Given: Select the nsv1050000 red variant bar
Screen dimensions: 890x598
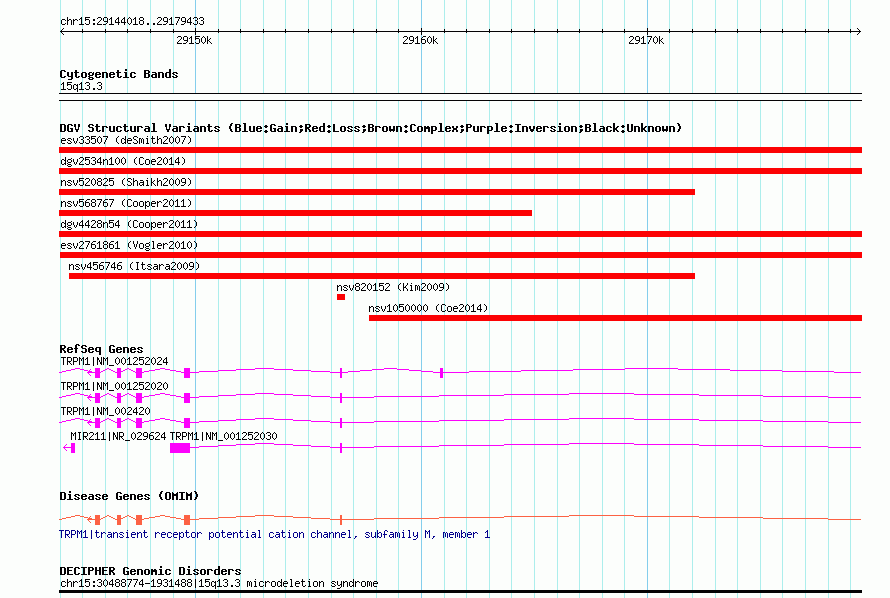Looking at the screenshot, I should coord(615,318).
